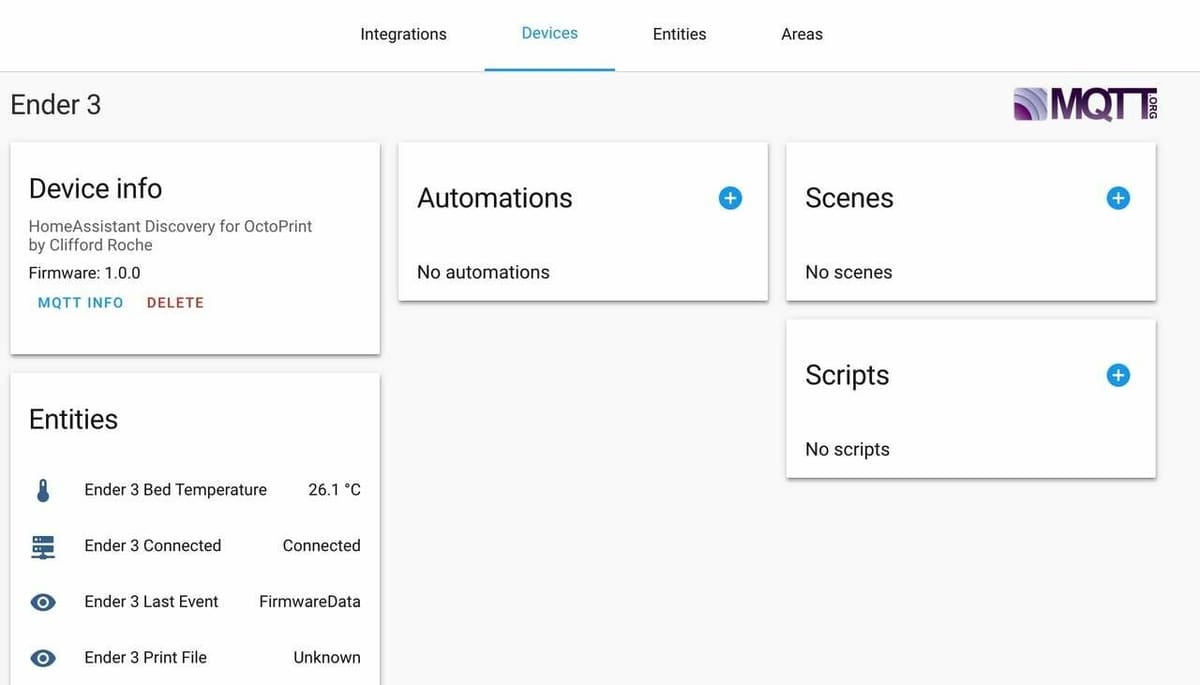Add a new script with plus icon
Image resolution: width=1200 pixels, height=685 pixels.
1118,375
